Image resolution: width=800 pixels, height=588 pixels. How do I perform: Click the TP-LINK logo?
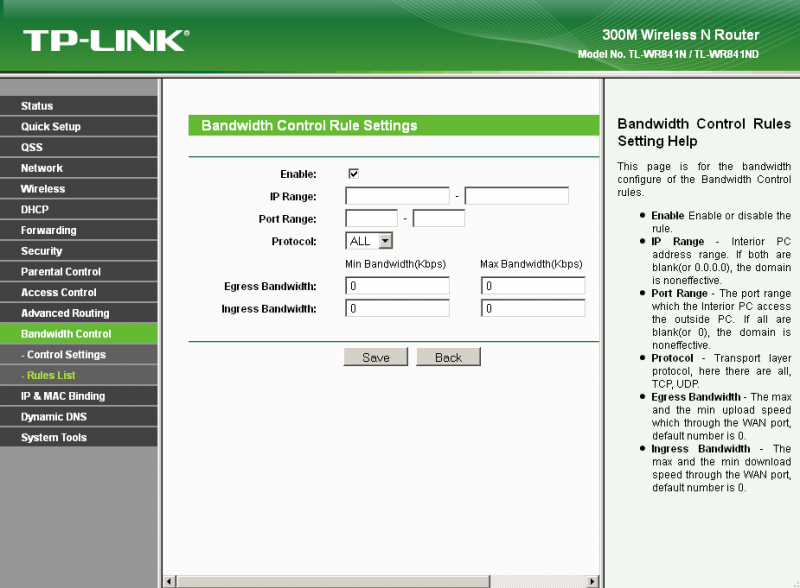pyautogui.click(x=106, y=41)
